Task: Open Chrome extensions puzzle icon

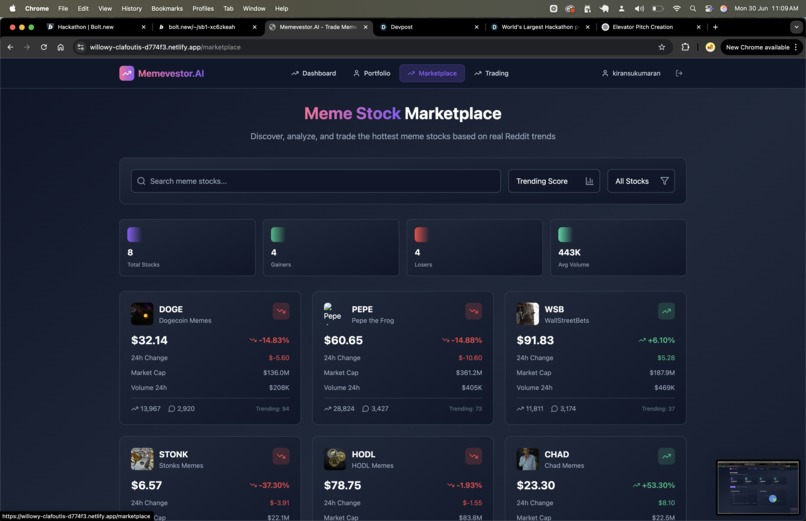Action: pos(685,47)
